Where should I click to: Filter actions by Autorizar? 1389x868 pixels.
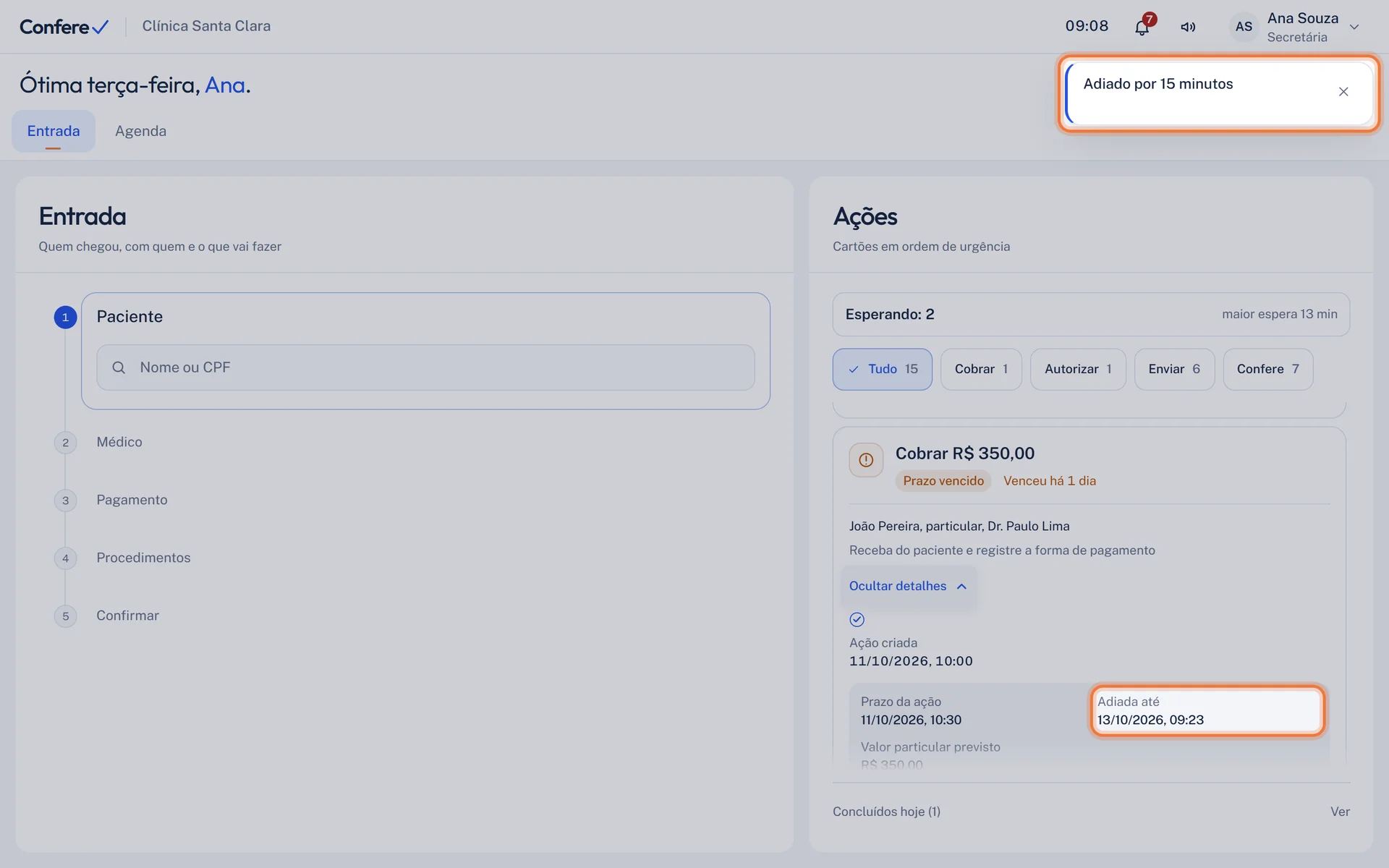1078,369
